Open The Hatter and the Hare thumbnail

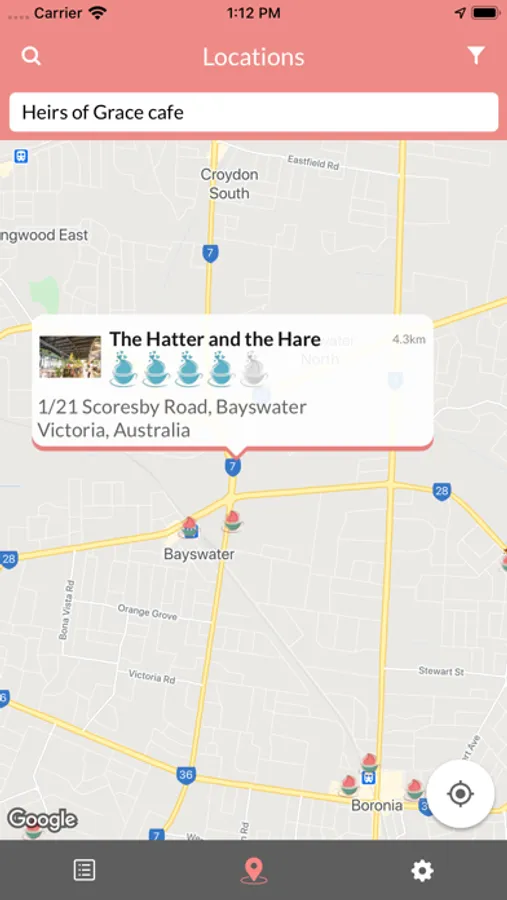click(70, 357)
